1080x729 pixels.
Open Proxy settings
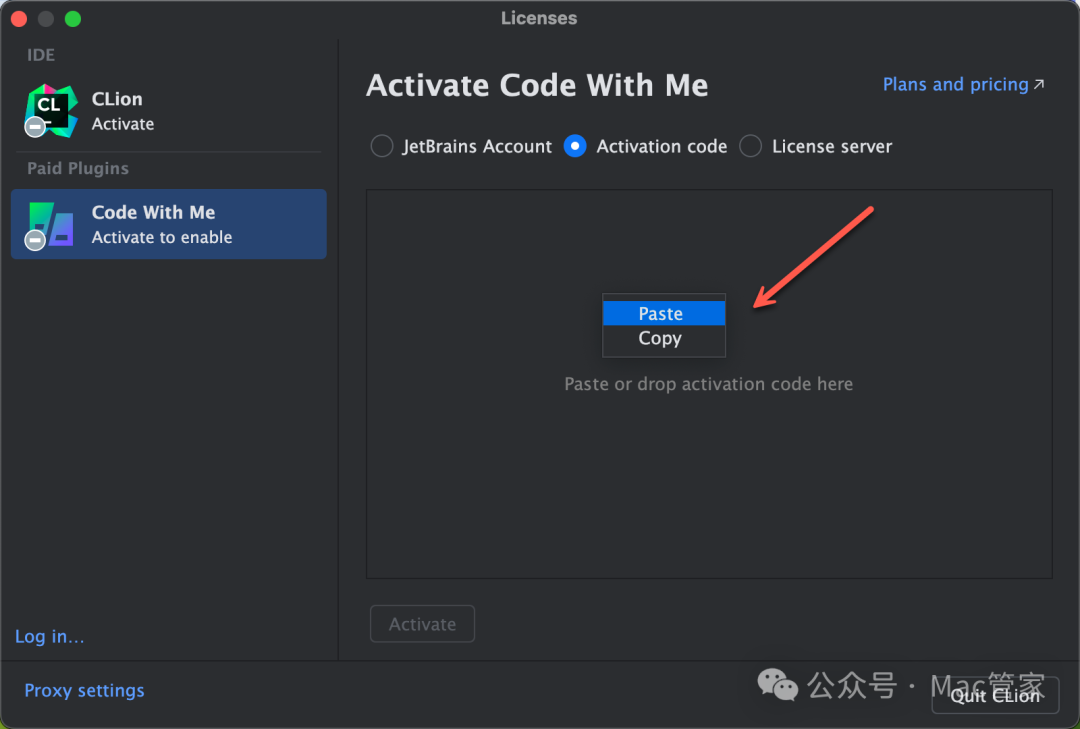click(84, 690)
